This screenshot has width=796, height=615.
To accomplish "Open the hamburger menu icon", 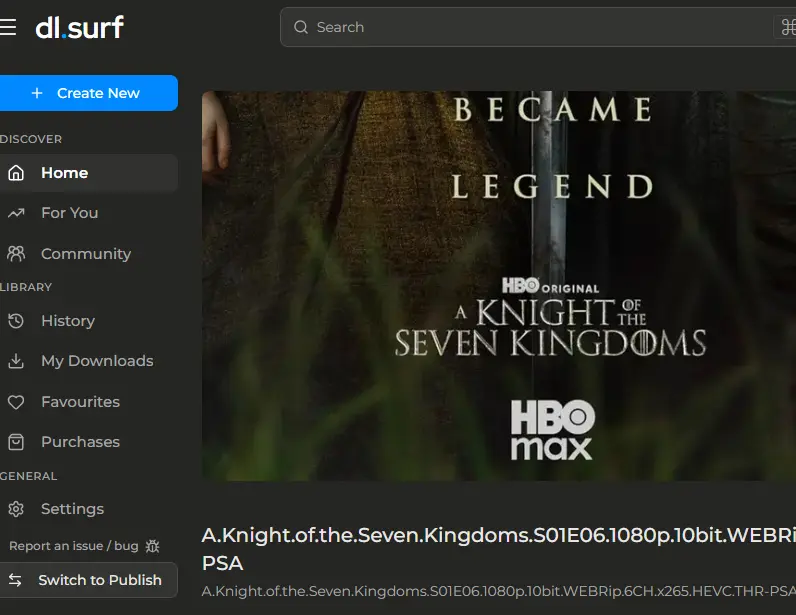I will (8, 27).
